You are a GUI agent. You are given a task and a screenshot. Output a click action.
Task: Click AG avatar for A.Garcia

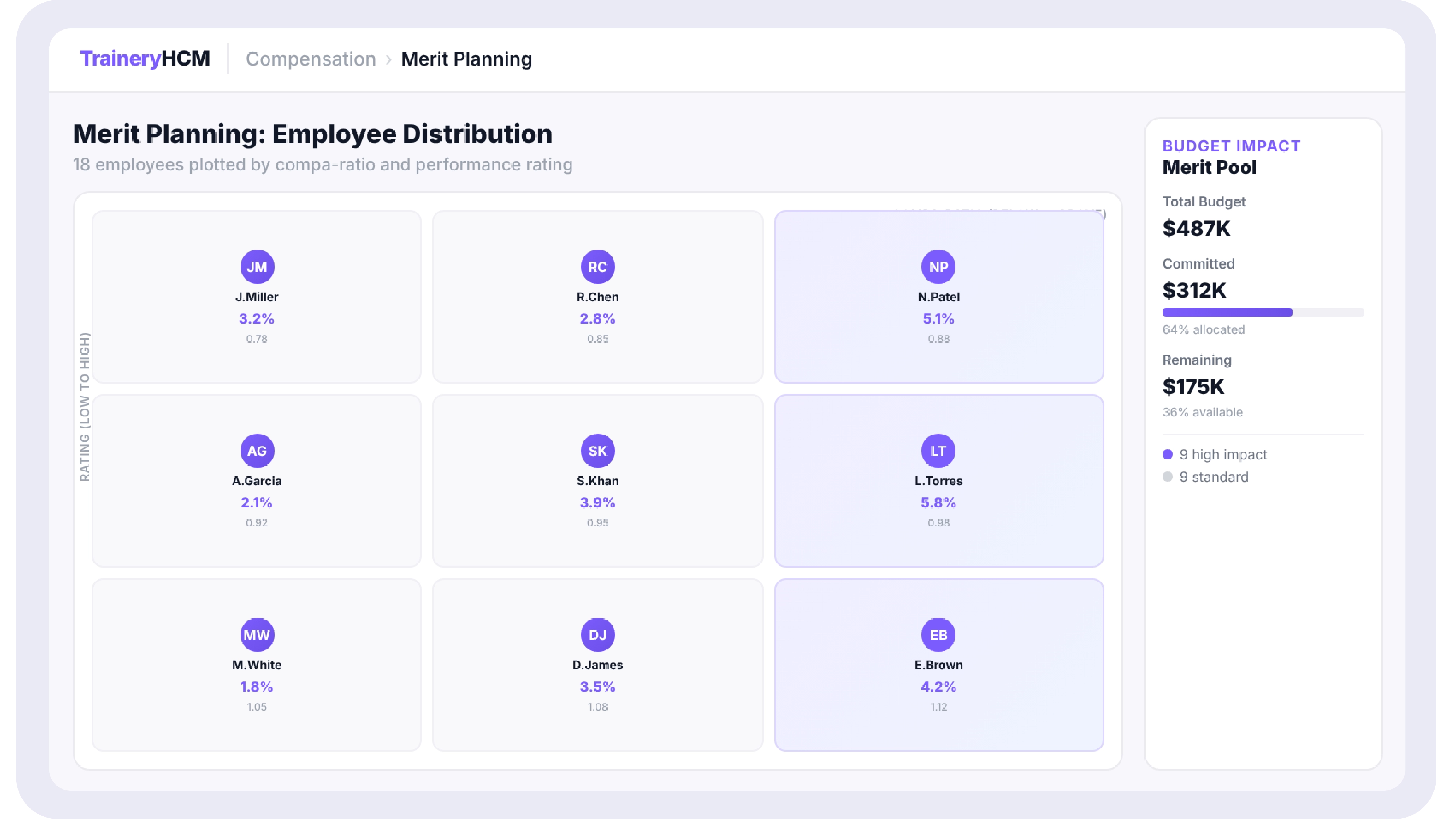tap(257, 451)
